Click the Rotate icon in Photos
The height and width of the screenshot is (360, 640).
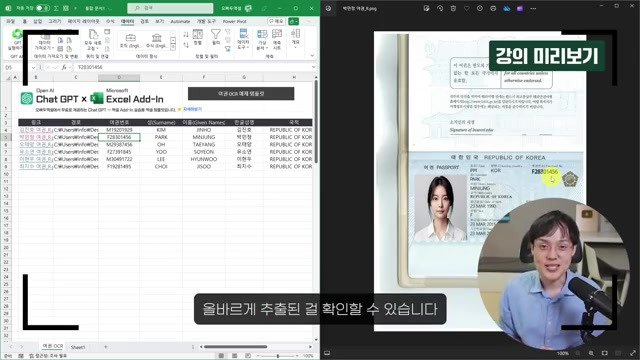tap(440, 8)
